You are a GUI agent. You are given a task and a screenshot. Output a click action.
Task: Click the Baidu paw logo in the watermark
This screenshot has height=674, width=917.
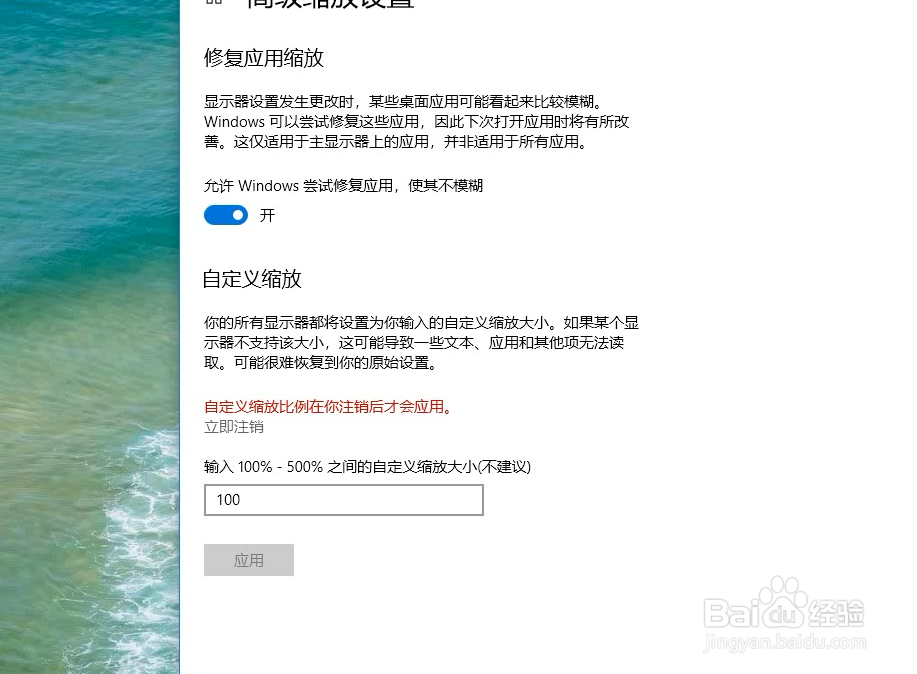point(780,601)
